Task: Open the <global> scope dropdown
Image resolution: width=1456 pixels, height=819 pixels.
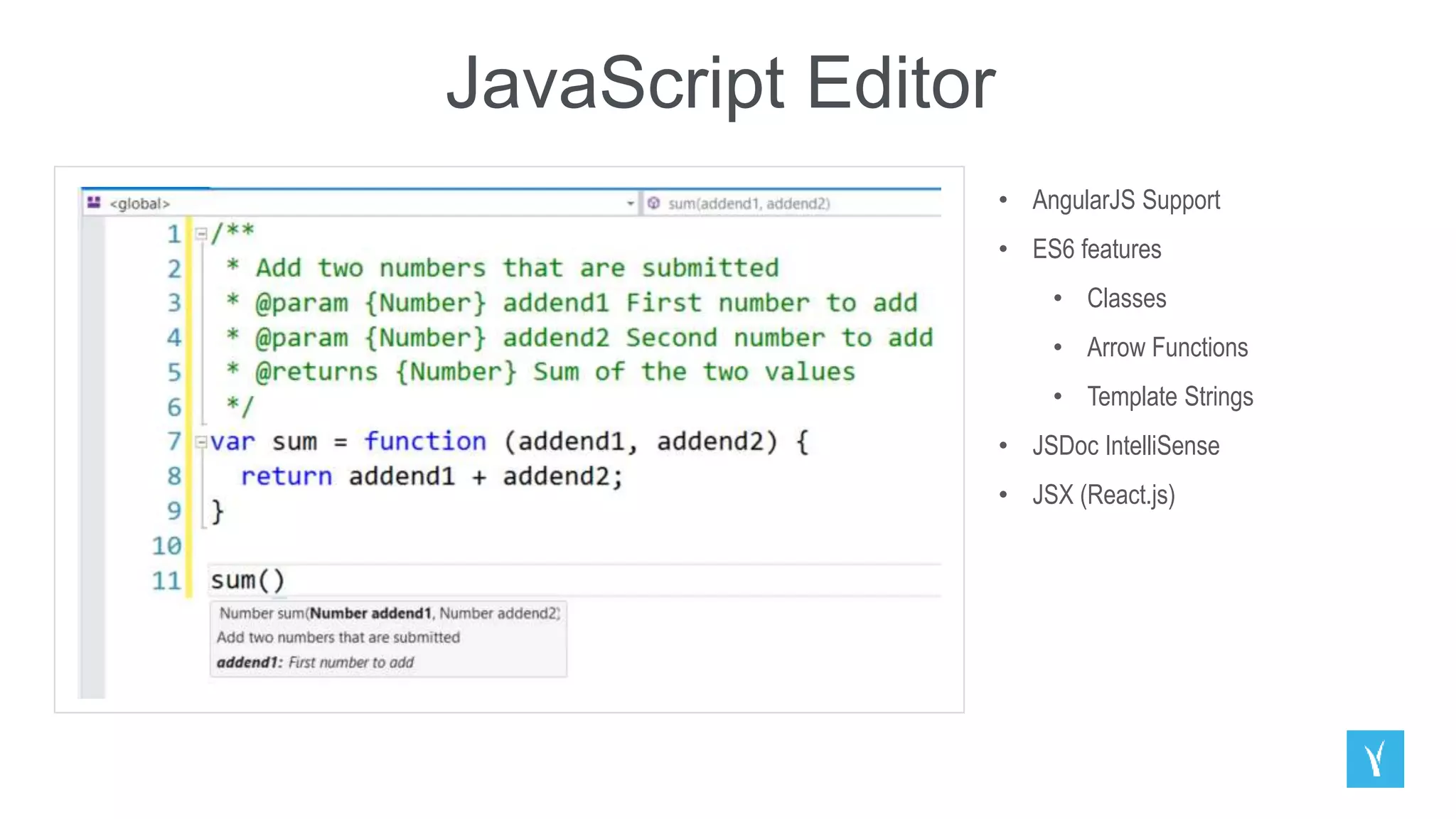Action: click(x=360, y=203)
